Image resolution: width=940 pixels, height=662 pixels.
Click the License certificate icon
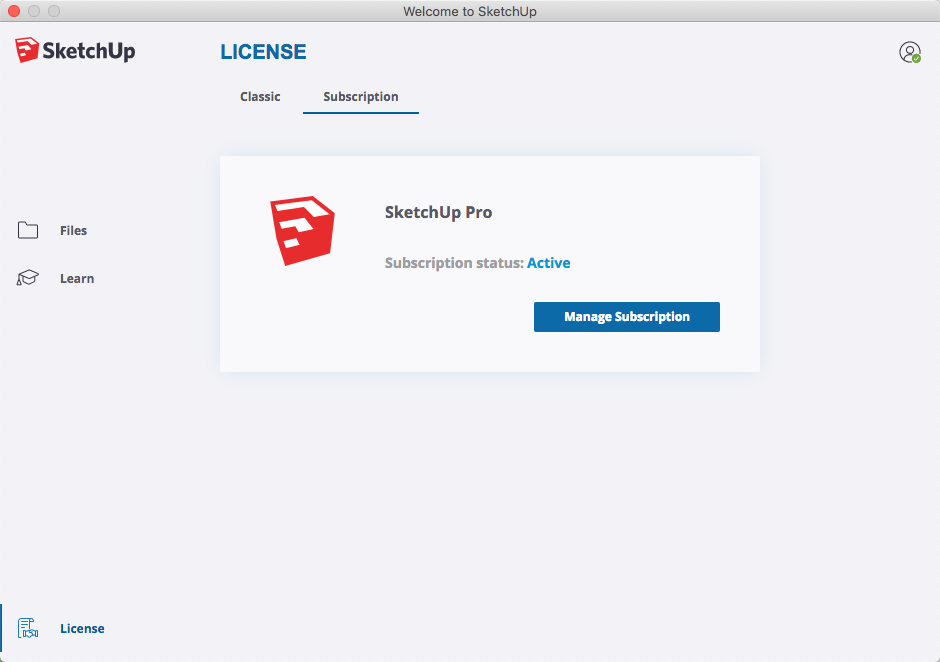pyautogui.click(x=28, y=628)
